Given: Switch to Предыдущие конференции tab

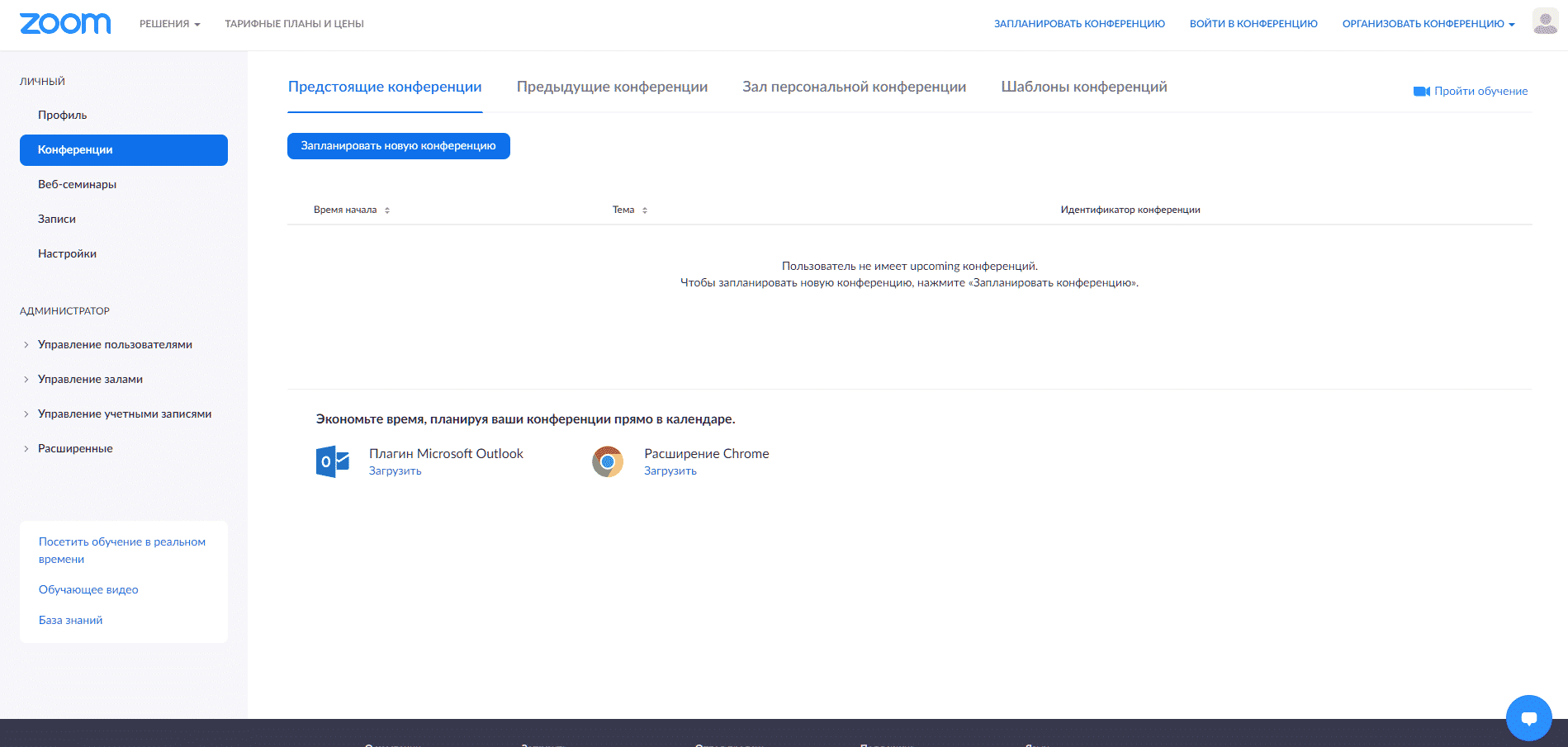Looking at the screenshot, I should point(612,87).
